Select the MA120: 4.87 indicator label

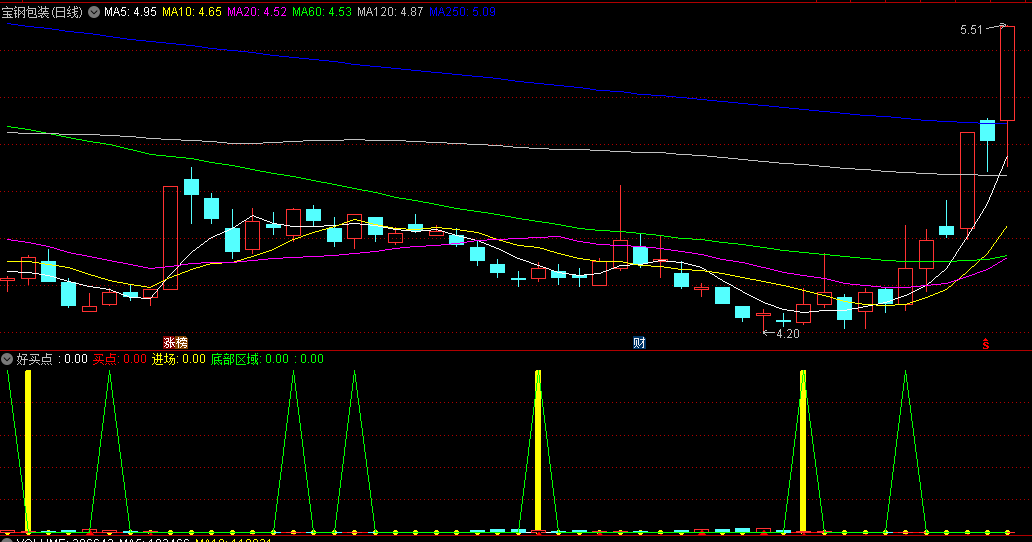390,12
